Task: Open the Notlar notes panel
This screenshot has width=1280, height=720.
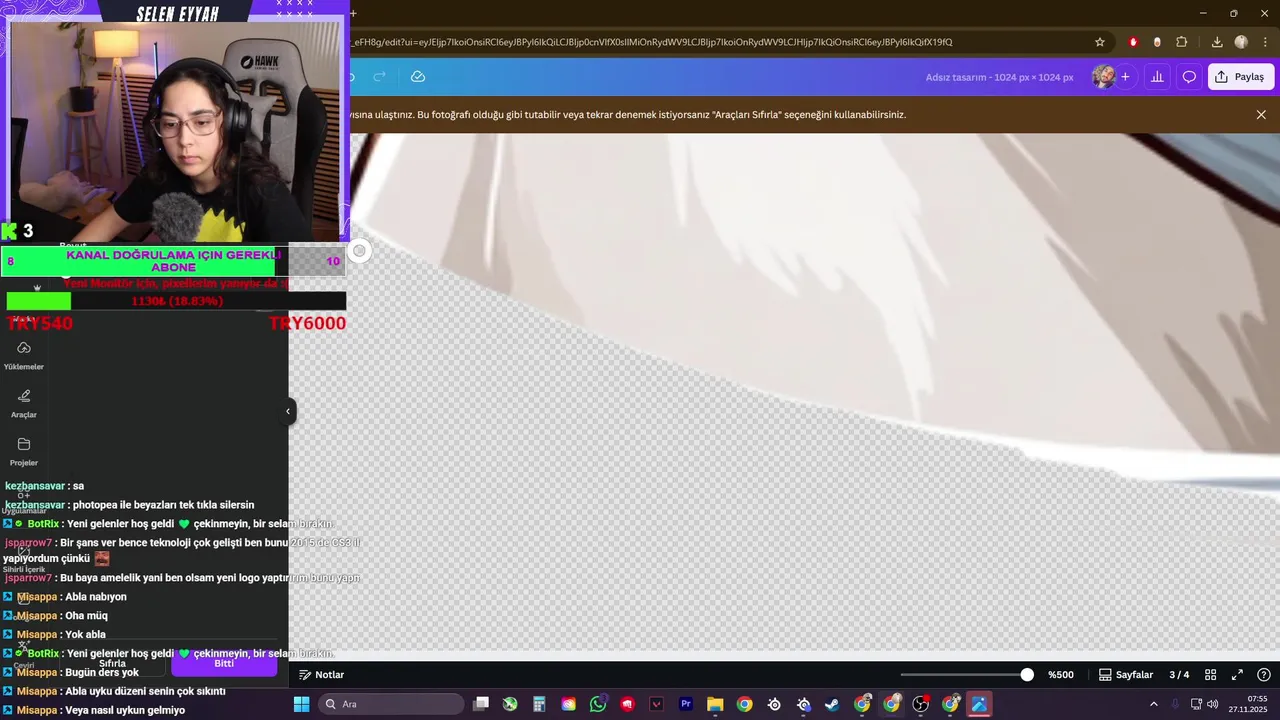Action: [321, 675]
